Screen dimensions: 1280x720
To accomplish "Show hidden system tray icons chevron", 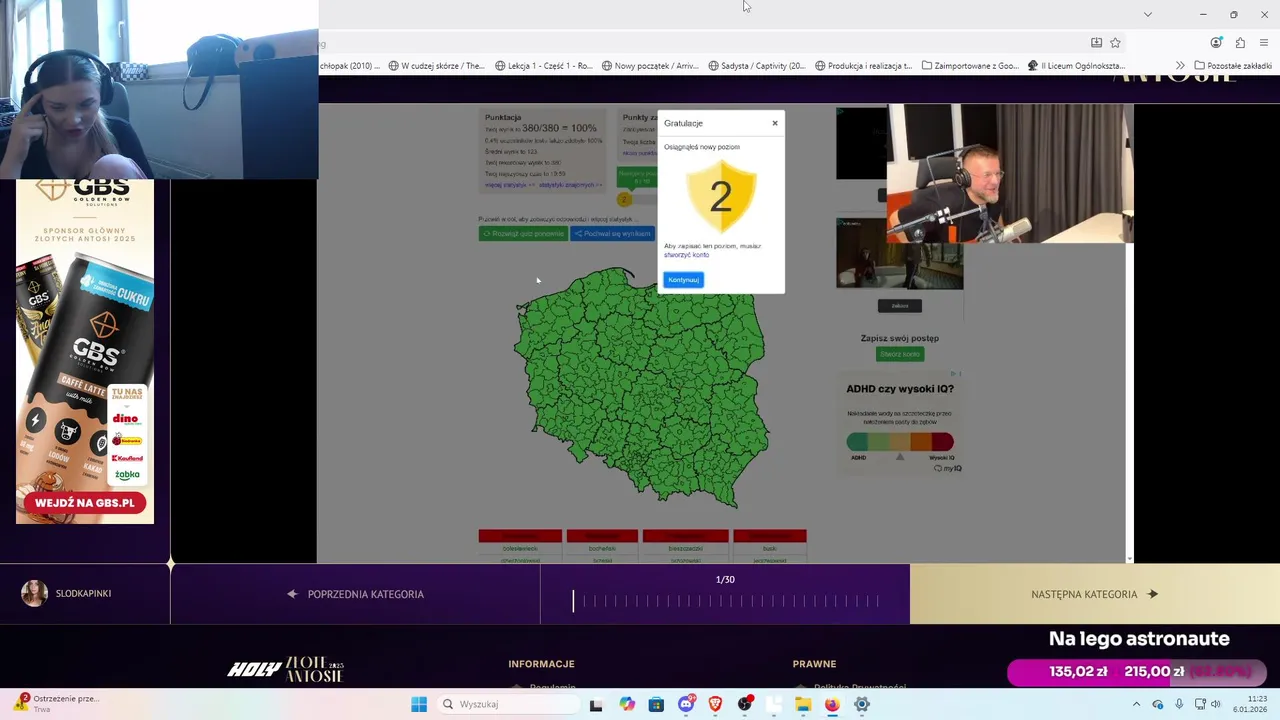I will coord(1136,704).
